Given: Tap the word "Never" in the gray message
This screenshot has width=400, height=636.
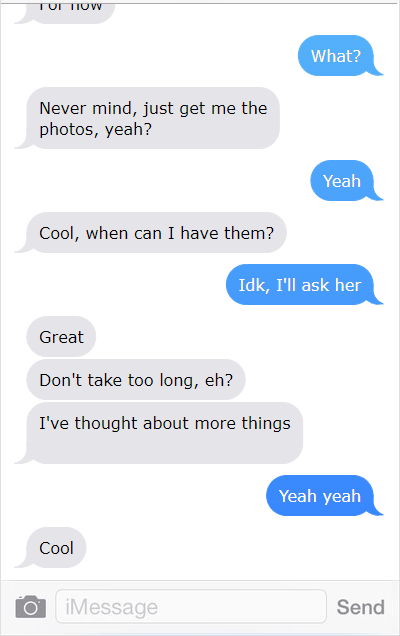Looking at the screenshot, I should point(62,108).
